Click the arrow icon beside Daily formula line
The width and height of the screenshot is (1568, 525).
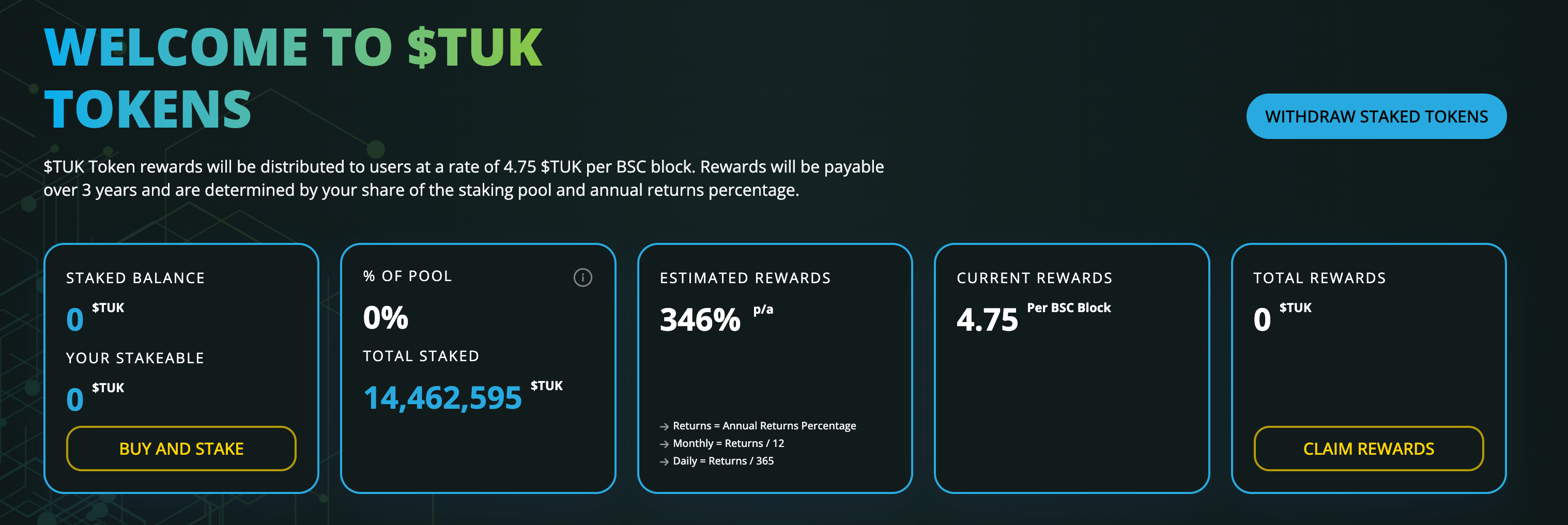[x=664, y=462]
